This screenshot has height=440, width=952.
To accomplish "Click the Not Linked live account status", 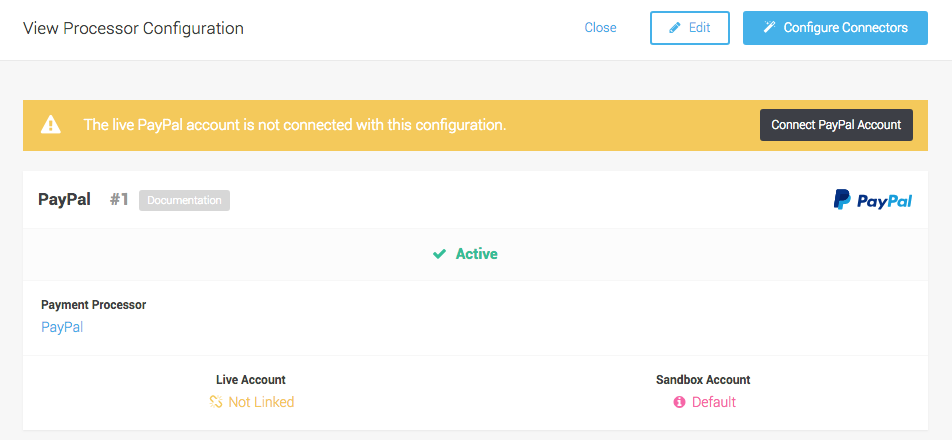I will coord(261,402).
